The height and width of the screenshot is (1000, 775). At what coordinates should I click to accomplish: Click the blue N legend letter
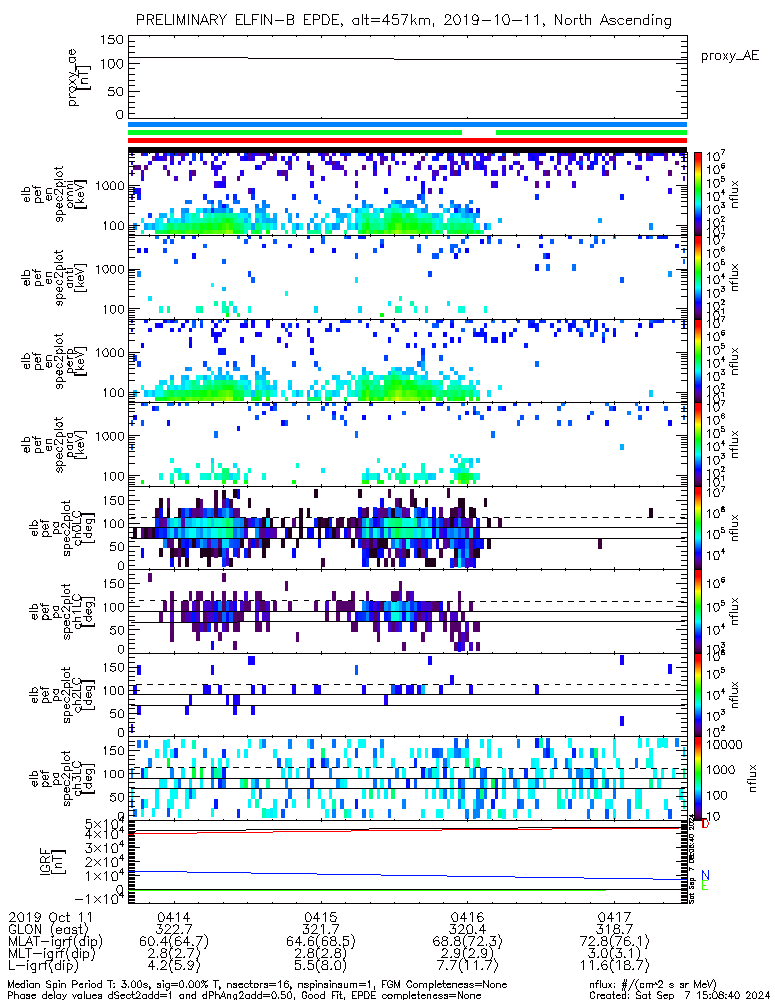coord(705,874)
